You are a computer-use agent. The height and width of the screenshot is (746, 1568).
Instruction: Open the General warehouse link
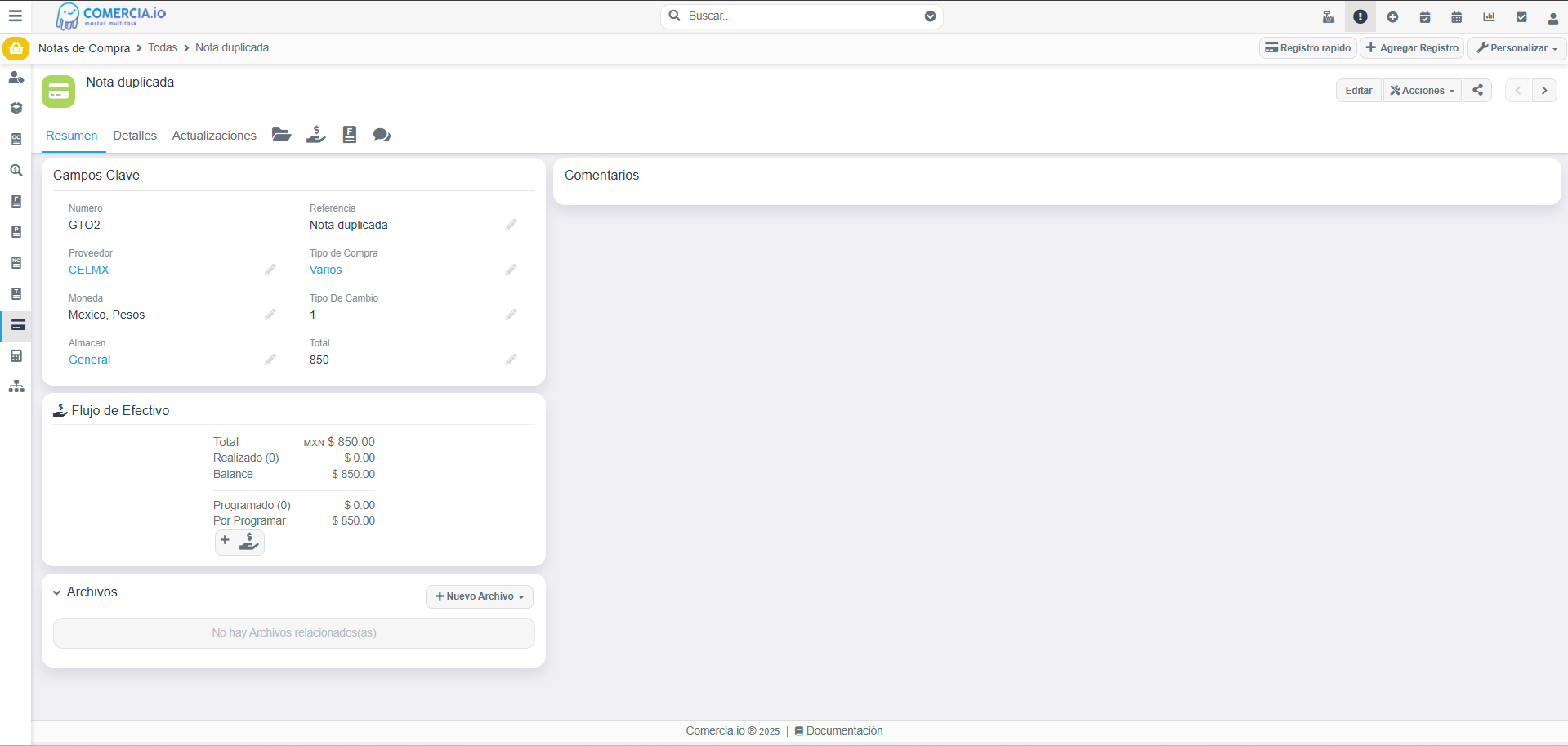click(x=90, y=360)
